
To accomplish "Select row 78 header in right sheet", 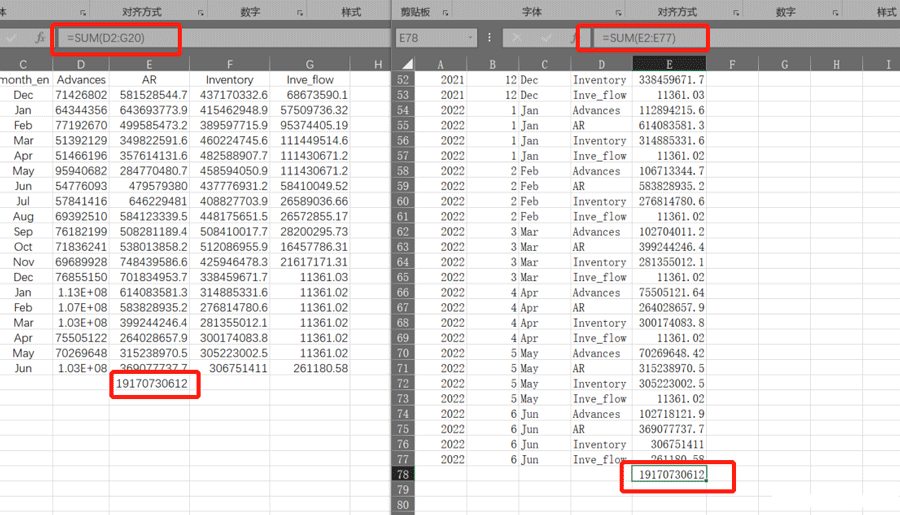I will 404,475.
